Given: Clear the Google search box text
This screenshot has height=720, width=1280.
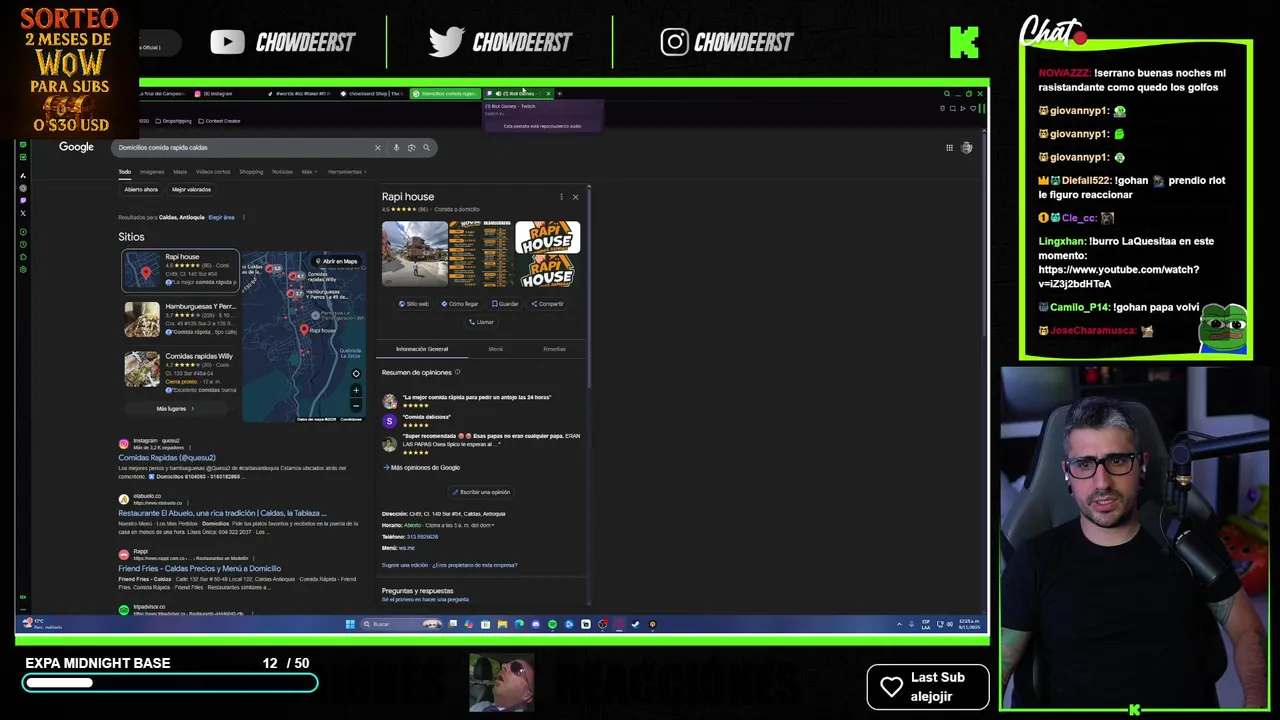Looking at the screenshot, I should pos(377,148).
